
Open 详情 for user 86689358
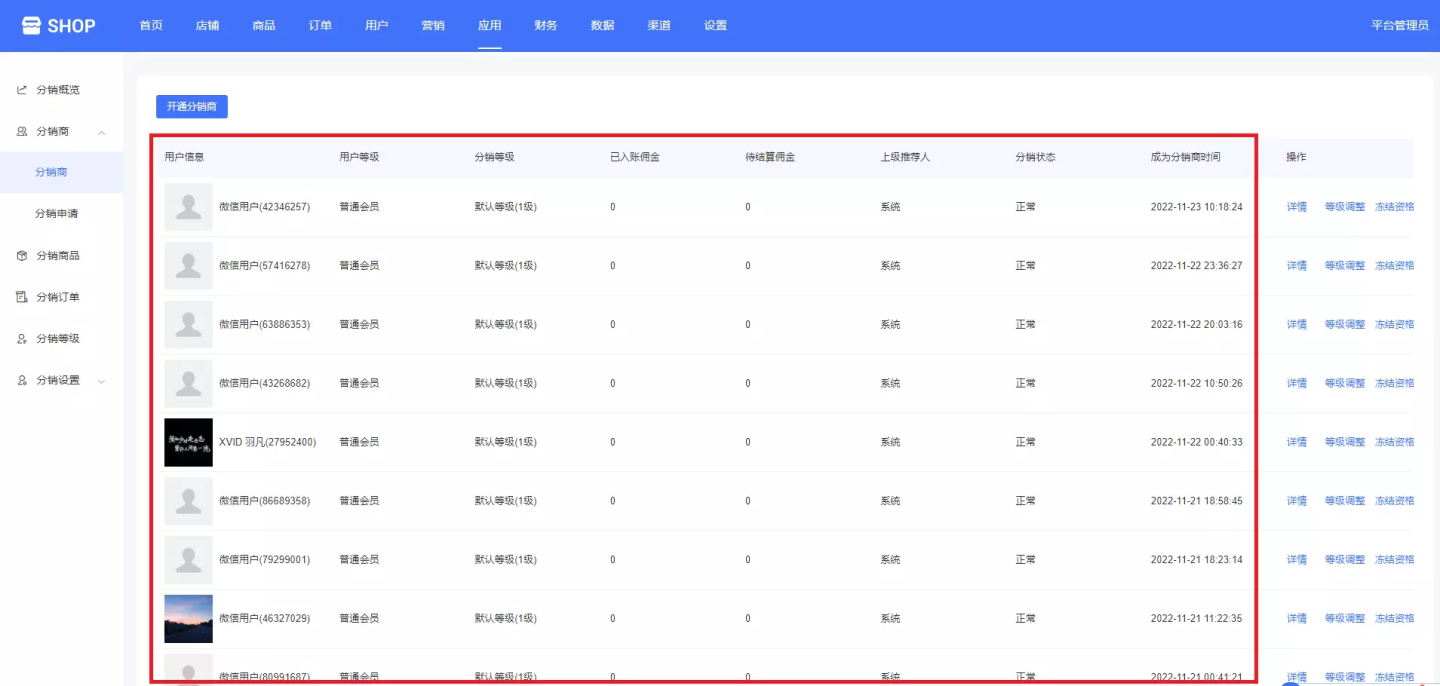1297,501
